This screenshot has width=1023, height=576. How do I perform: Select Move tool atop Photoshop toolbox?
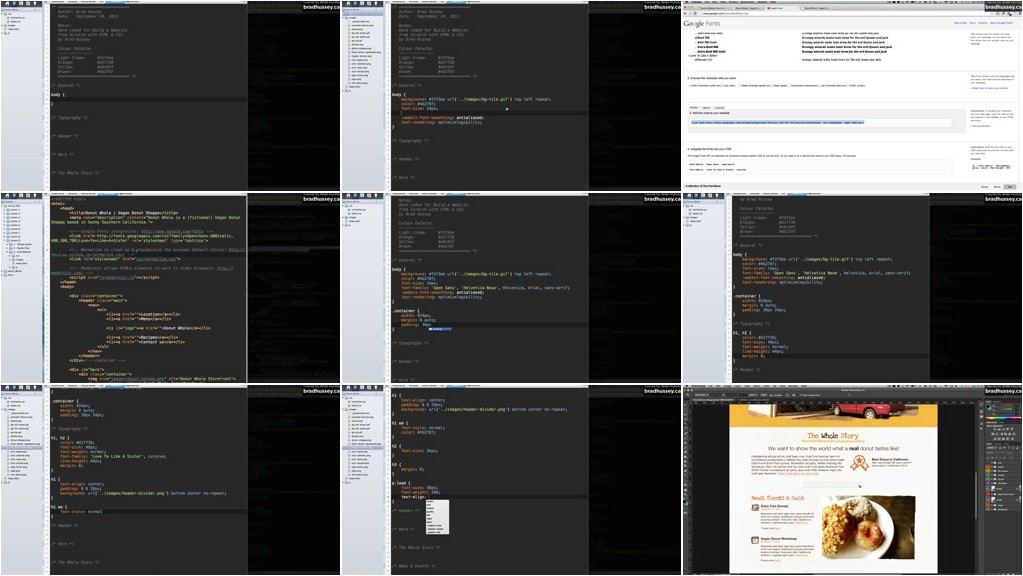pos(686,405)
